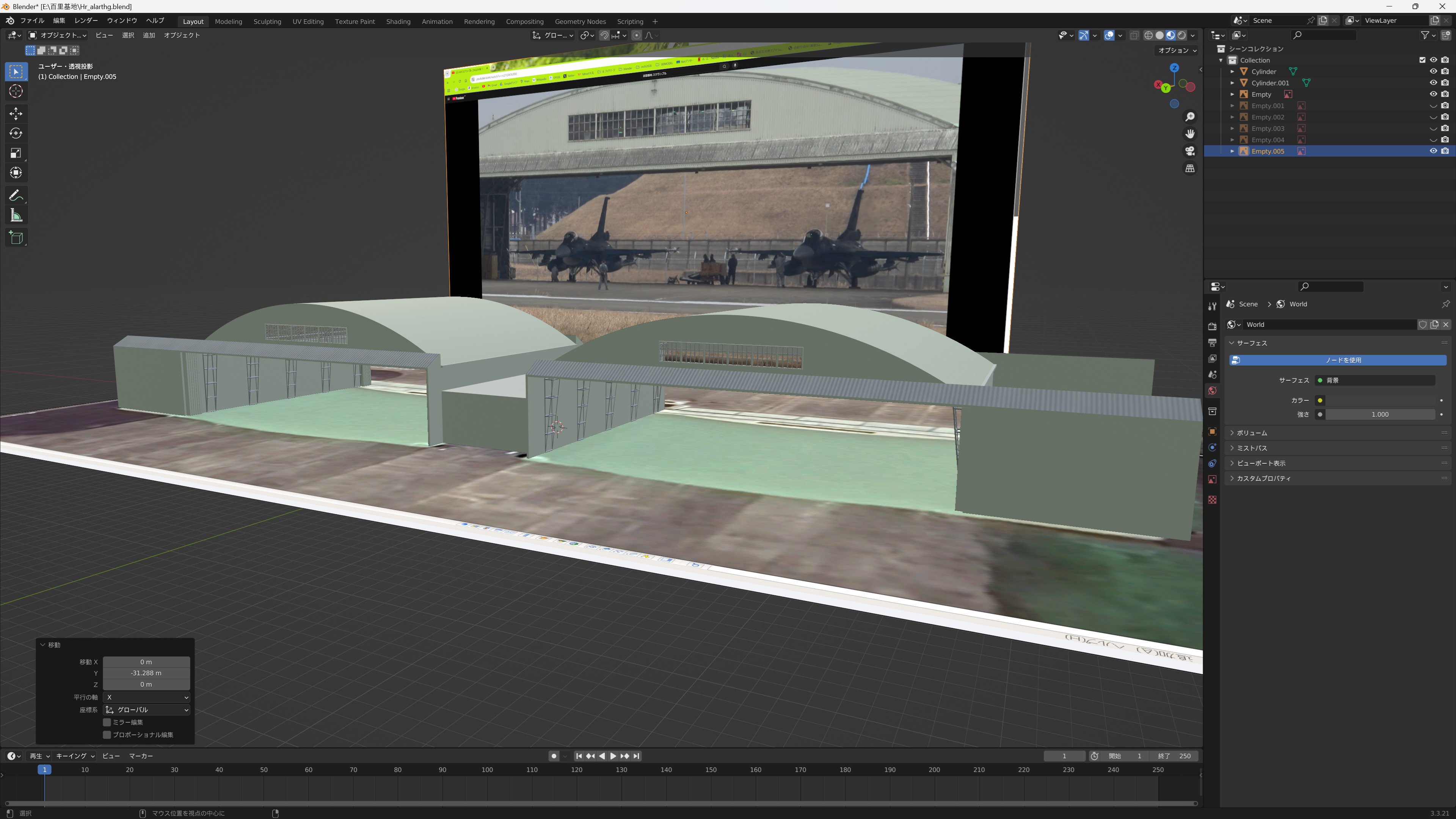This screenshot has width=1456, height=819.
Task: Select the Cursor tool in the toolbar
Action: (16, 91)
